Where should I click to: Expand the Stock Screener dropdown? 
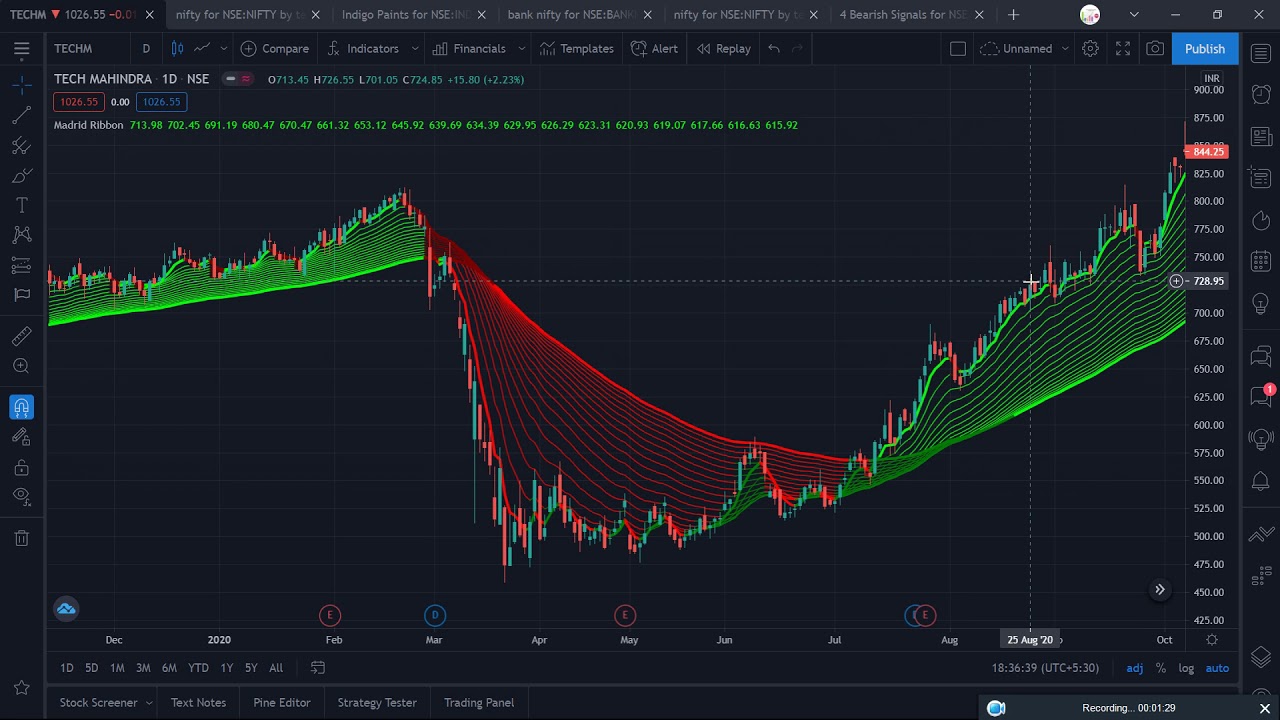pos(148,703)
